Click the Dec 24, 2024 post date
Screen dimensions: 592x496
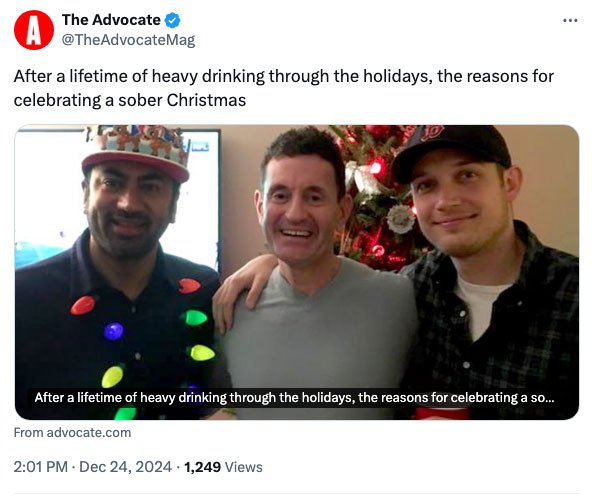[x=125, y=467]
